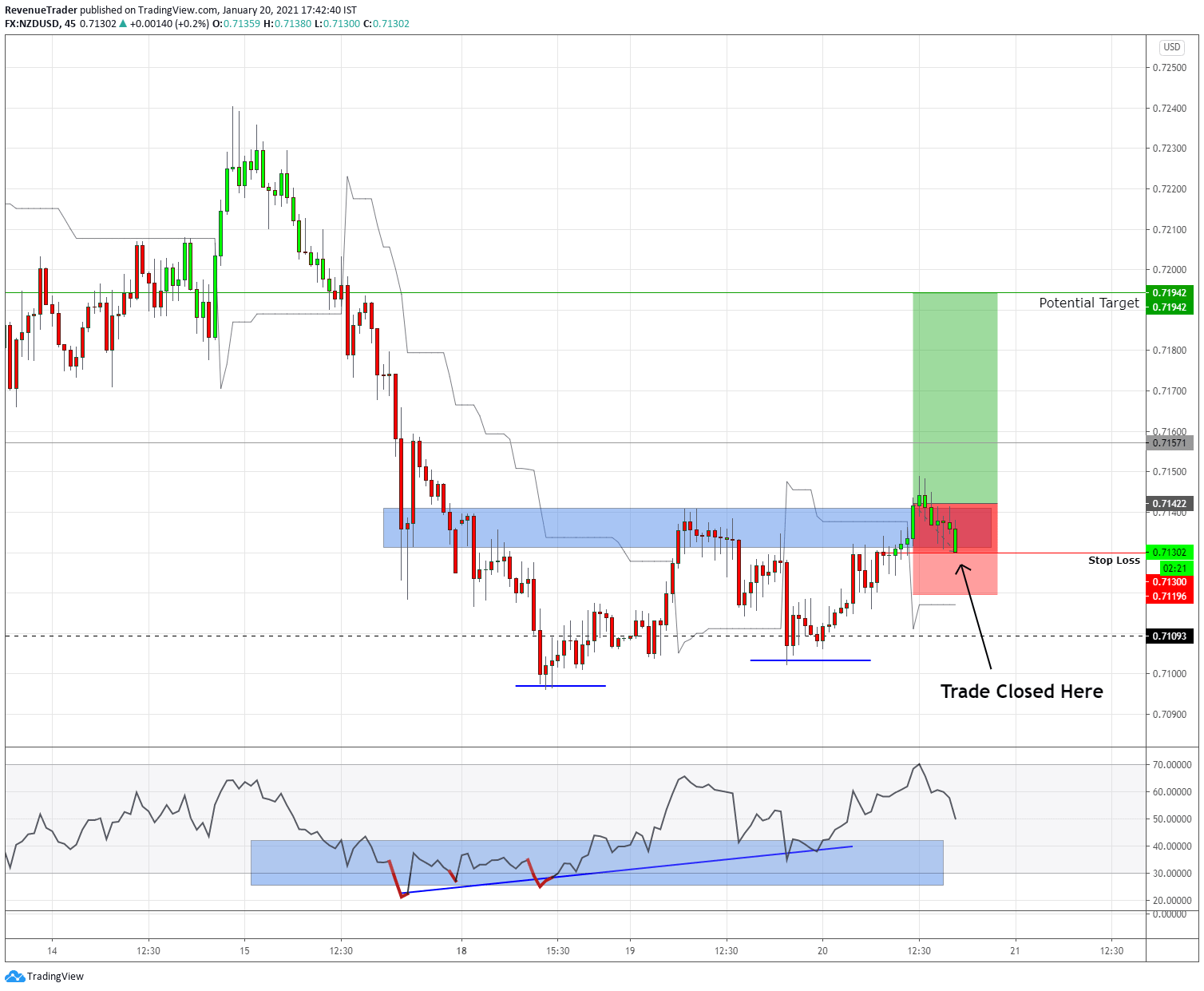
Task: Click the Potential Target text annotation
Action: point(1088,303)
